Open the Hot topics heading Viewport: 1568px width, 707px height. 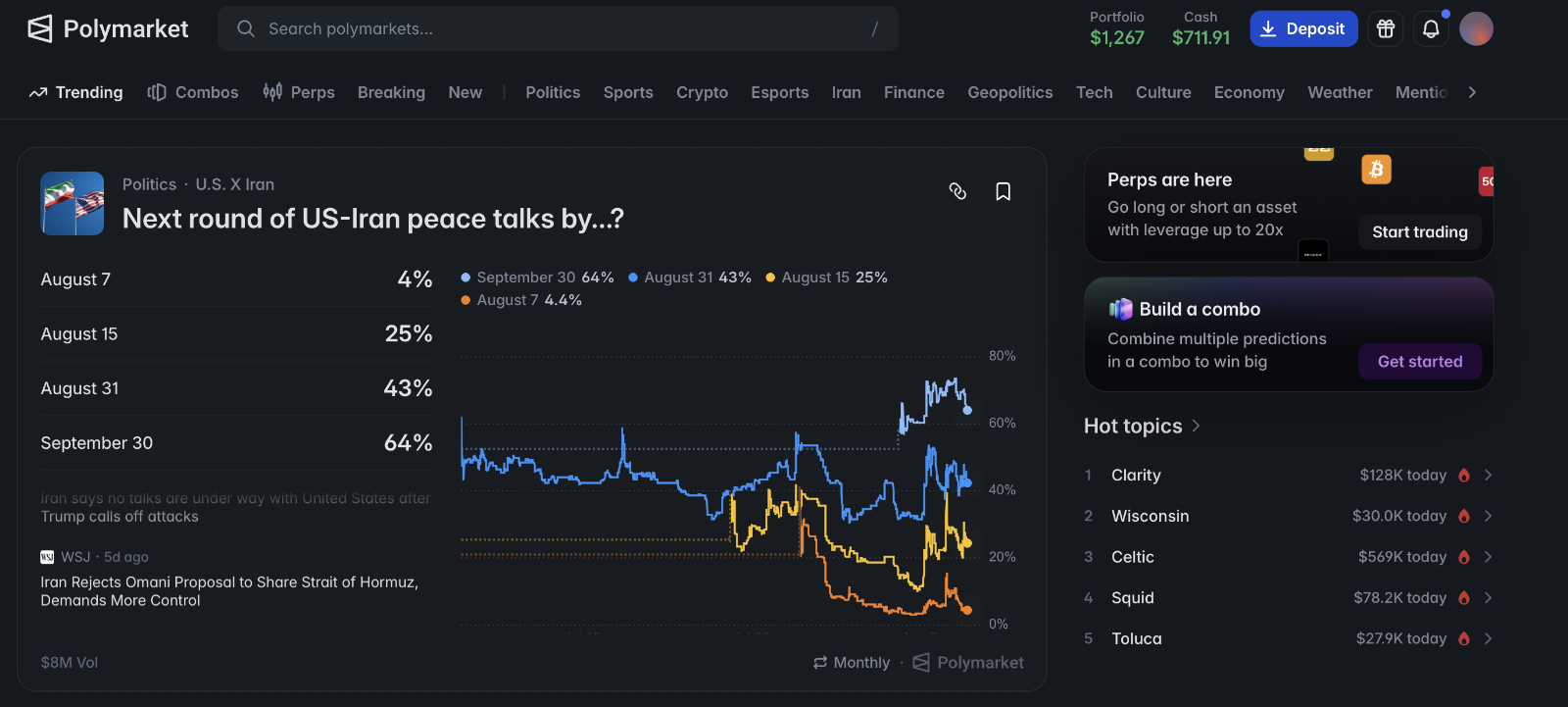[x=1133, y=427]
